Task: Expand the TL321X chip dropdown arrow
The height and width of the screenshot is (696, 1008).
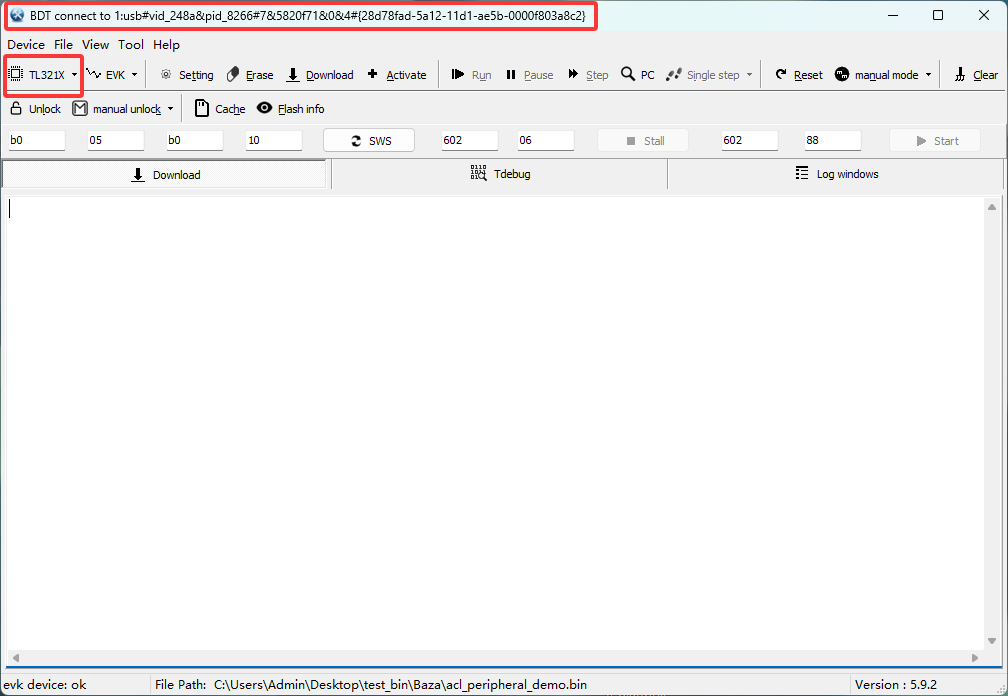Action: pos(74,75)
